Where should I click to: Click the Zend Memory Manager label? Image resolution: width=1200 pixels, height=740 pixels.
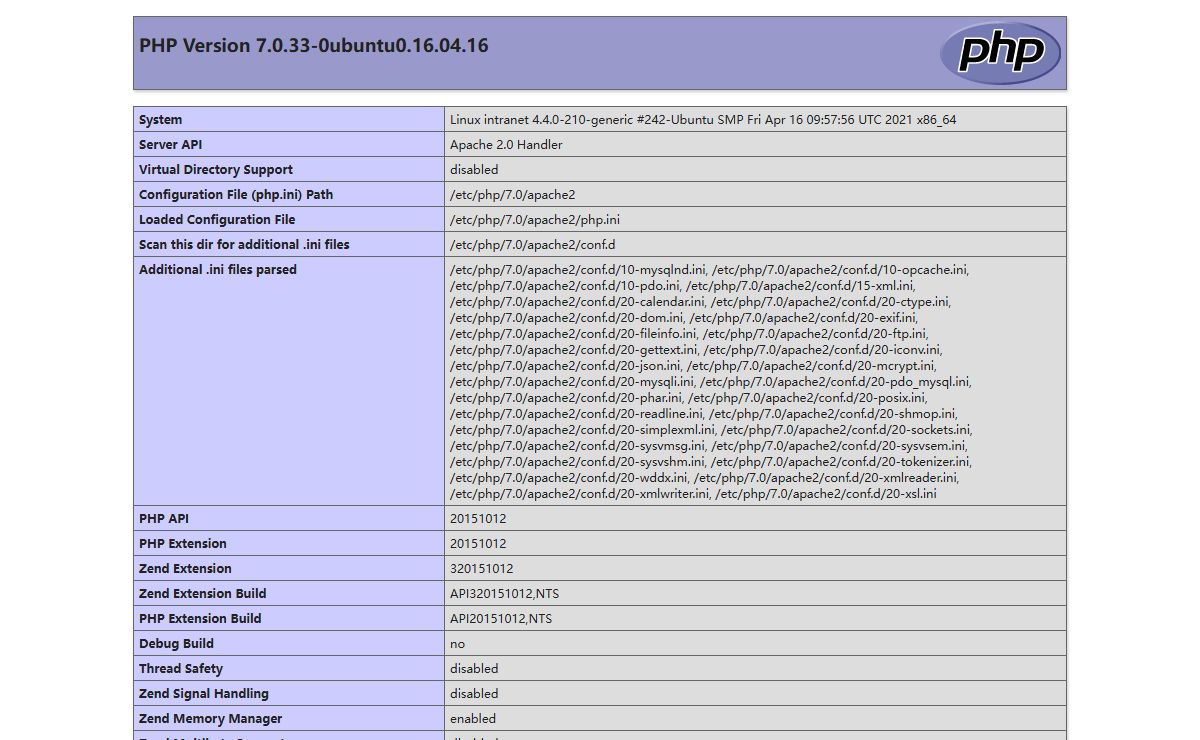[x=211, y=718]
